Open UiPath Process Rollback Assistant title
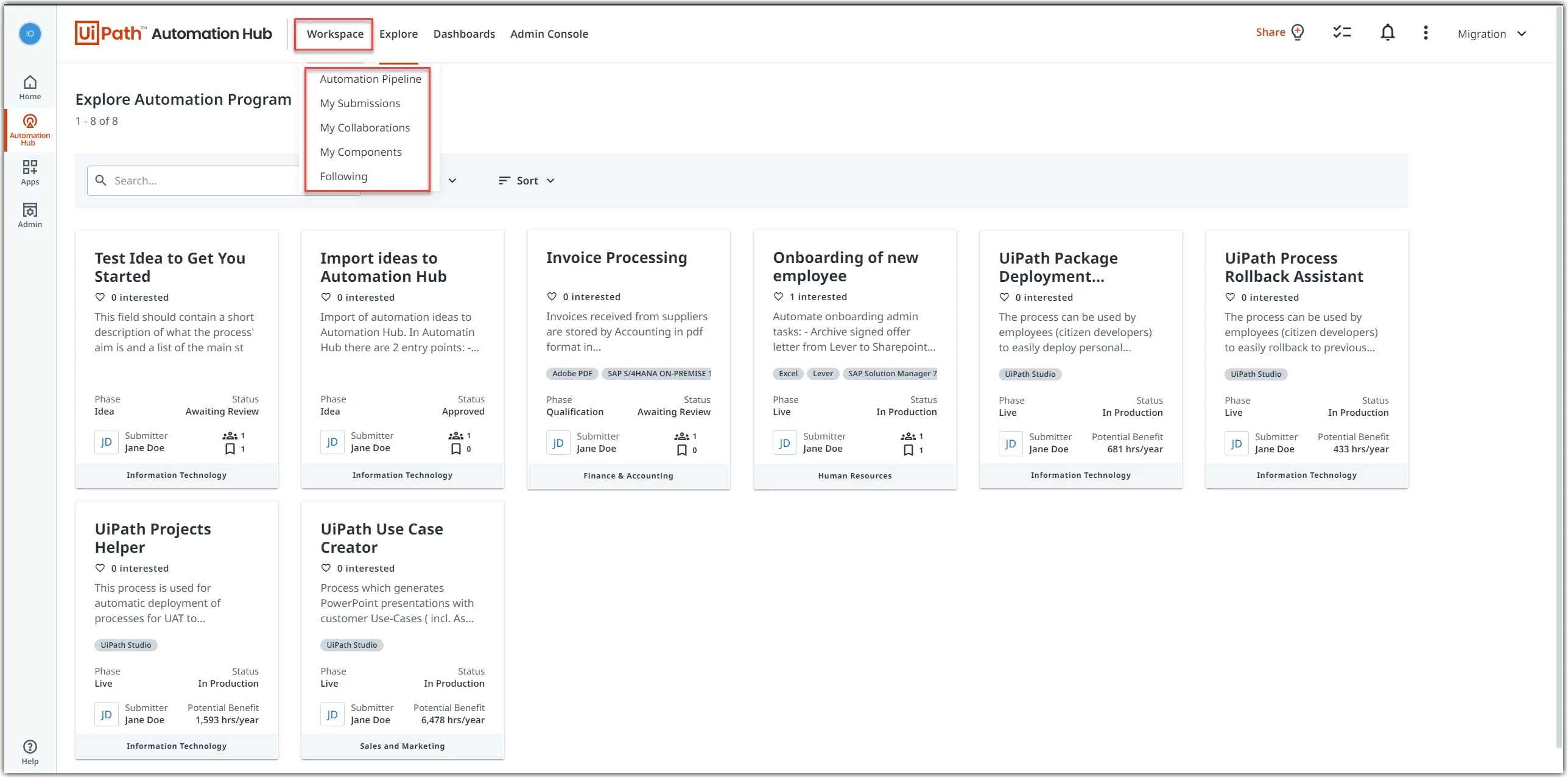 pos(1294,267)
